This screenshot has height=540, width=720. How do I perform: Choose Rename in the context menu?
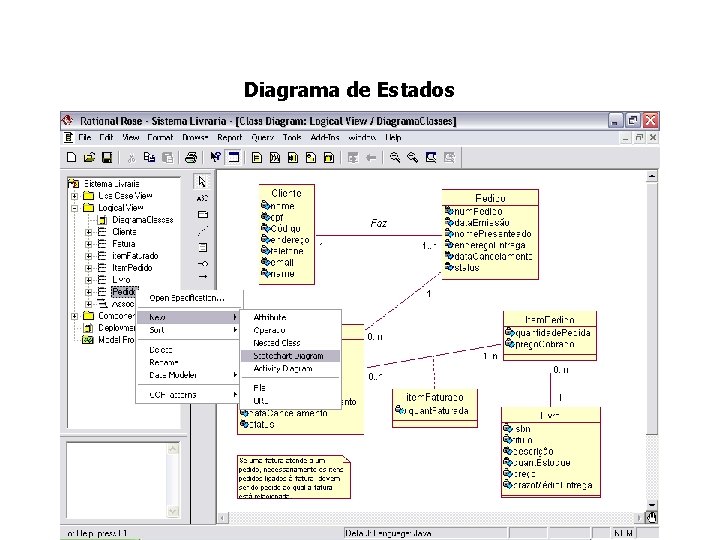[188, 362]
